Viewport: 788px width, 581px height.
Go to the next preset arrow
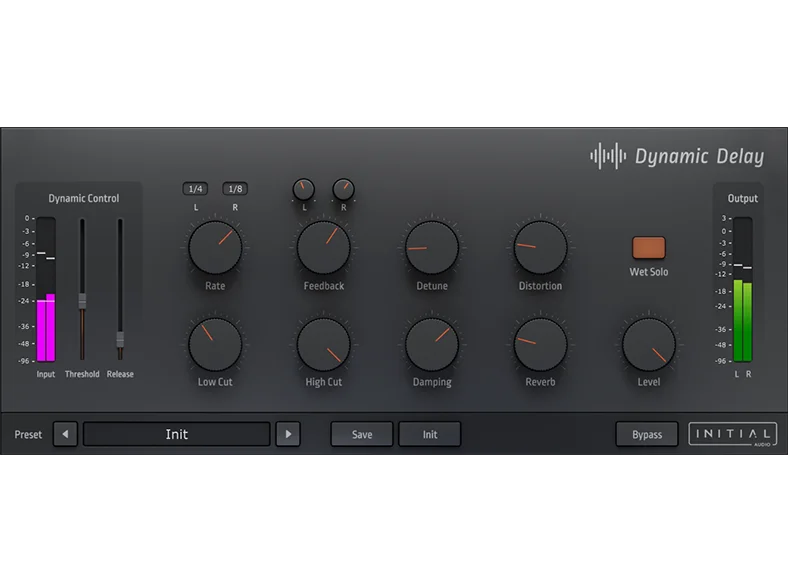(288, 434)
